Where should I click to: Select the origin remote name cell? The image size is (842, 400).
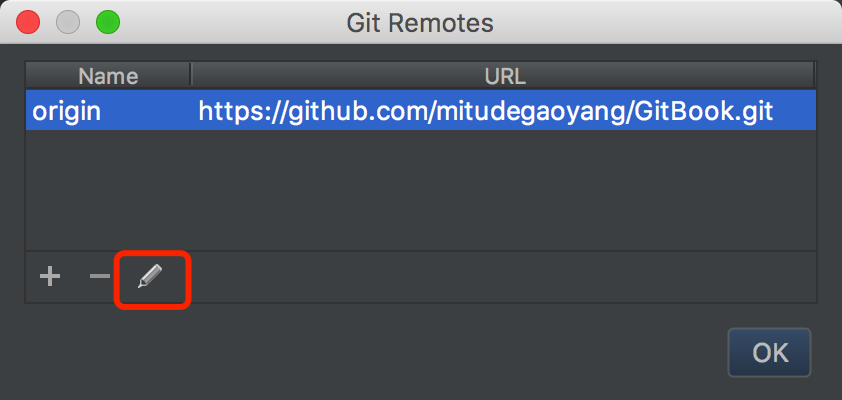point(67,110)
